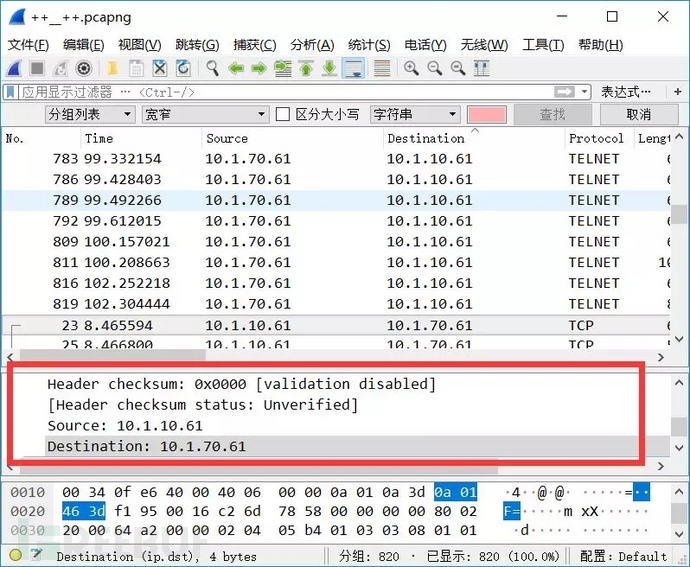The image size is (690, 567).
Task: Open the 视图(V) menu
Action: click(x=139, y=44)
